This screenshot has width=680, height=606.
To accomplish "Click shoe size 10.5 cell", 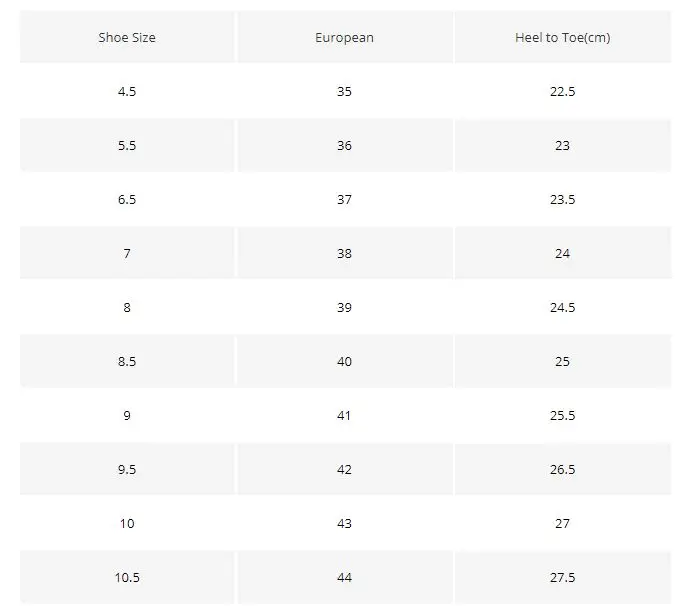I will [127, 577].
